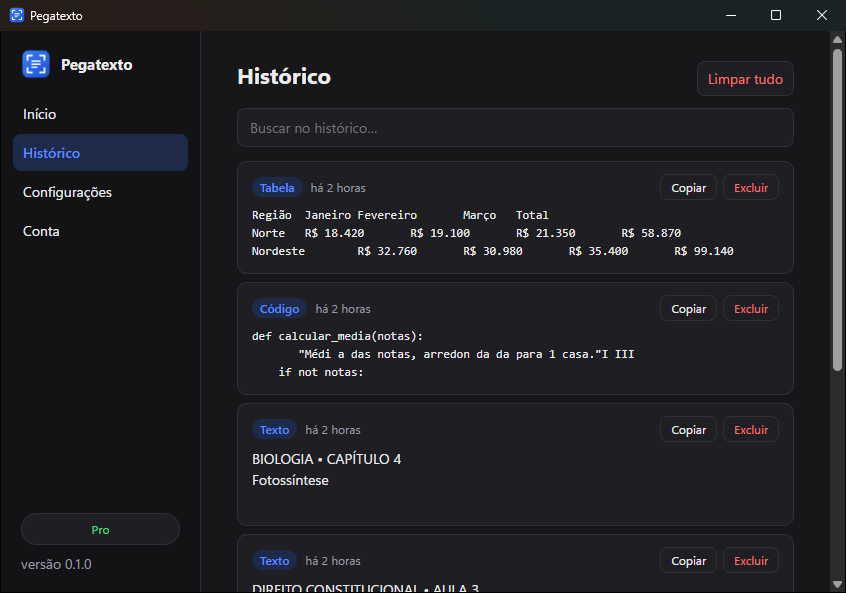This screenshot has height=593, width=846.
Task: Delete the DIREITO CONSTITUCIONAL entry
Action: point(751,561)
